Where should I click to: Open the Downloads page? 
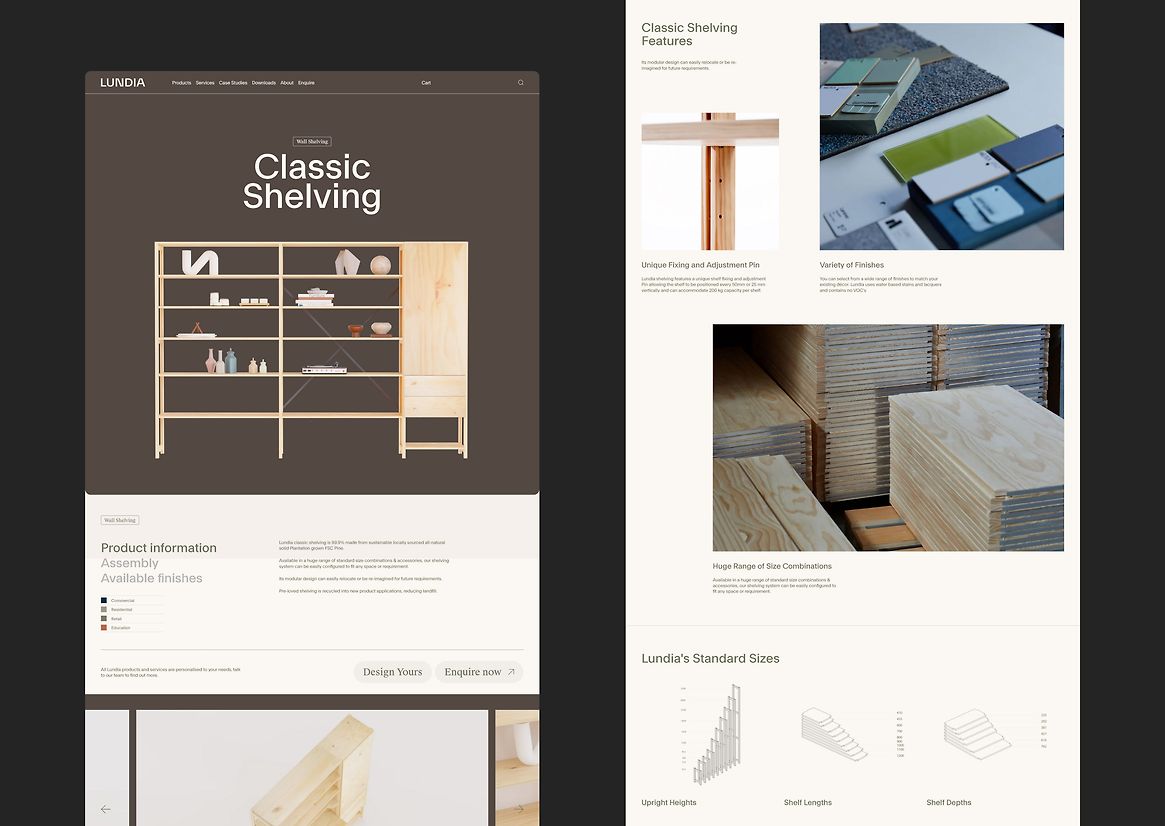[262, 82]
